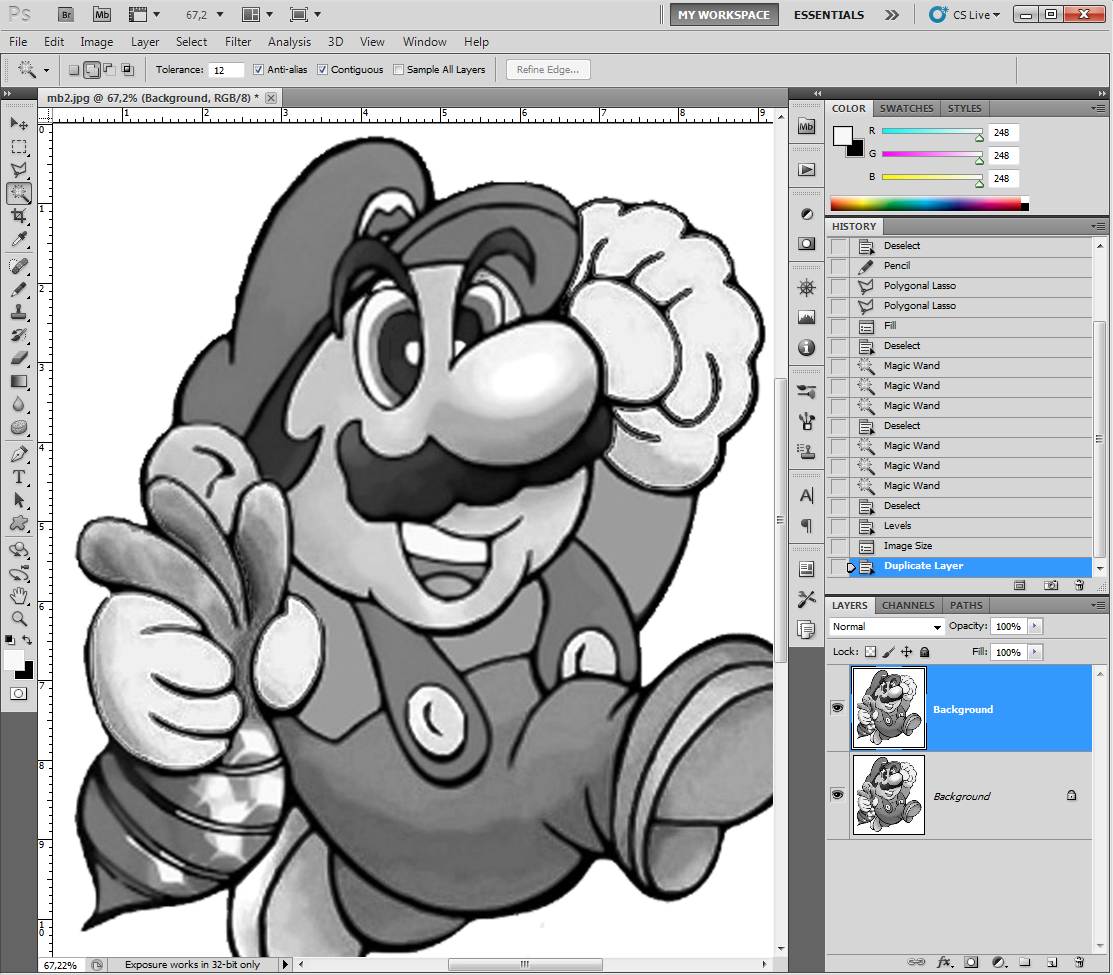
Task: Open the CS Live dropdown
Action: click(x=965, y=14)
